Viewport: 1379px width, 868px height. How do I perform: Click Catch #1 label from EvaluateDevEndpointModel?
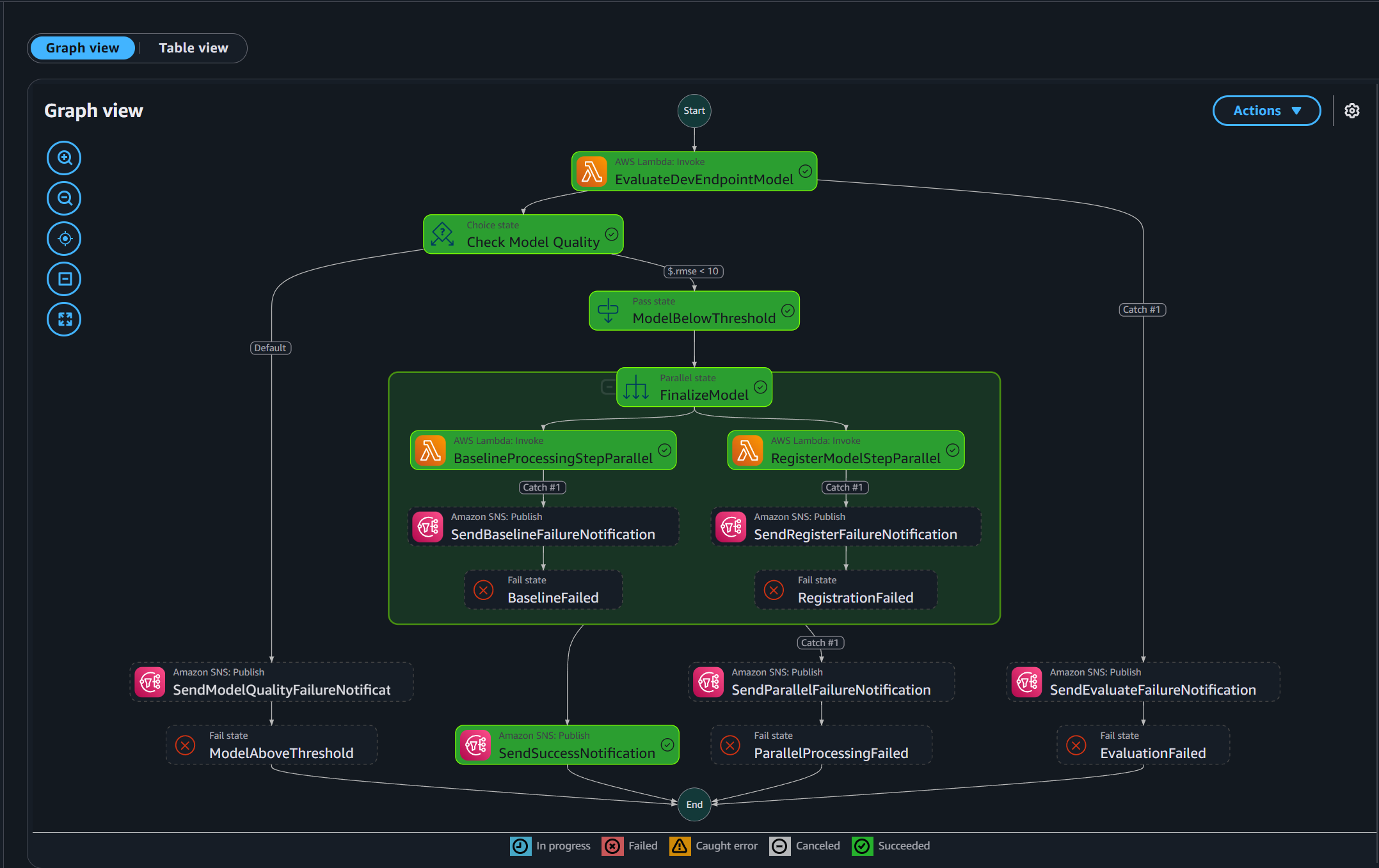(1142, 310)
